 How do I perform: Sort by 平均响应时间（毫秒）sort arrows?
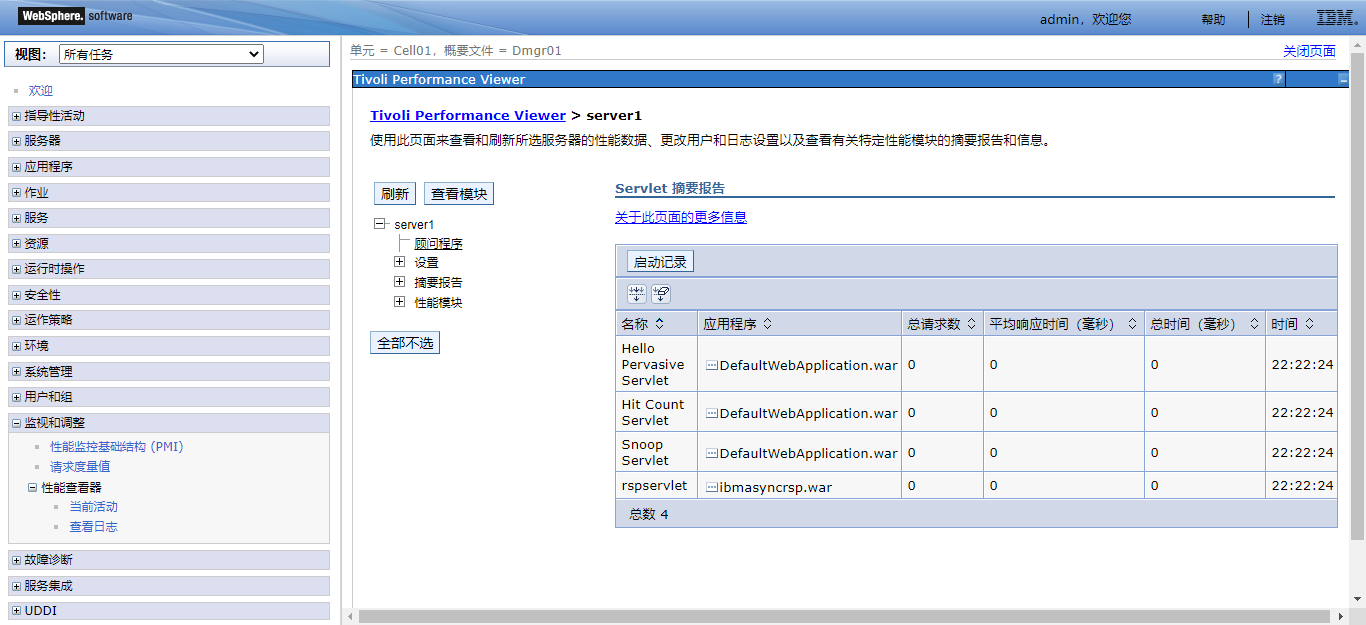tap(1132, 324)
